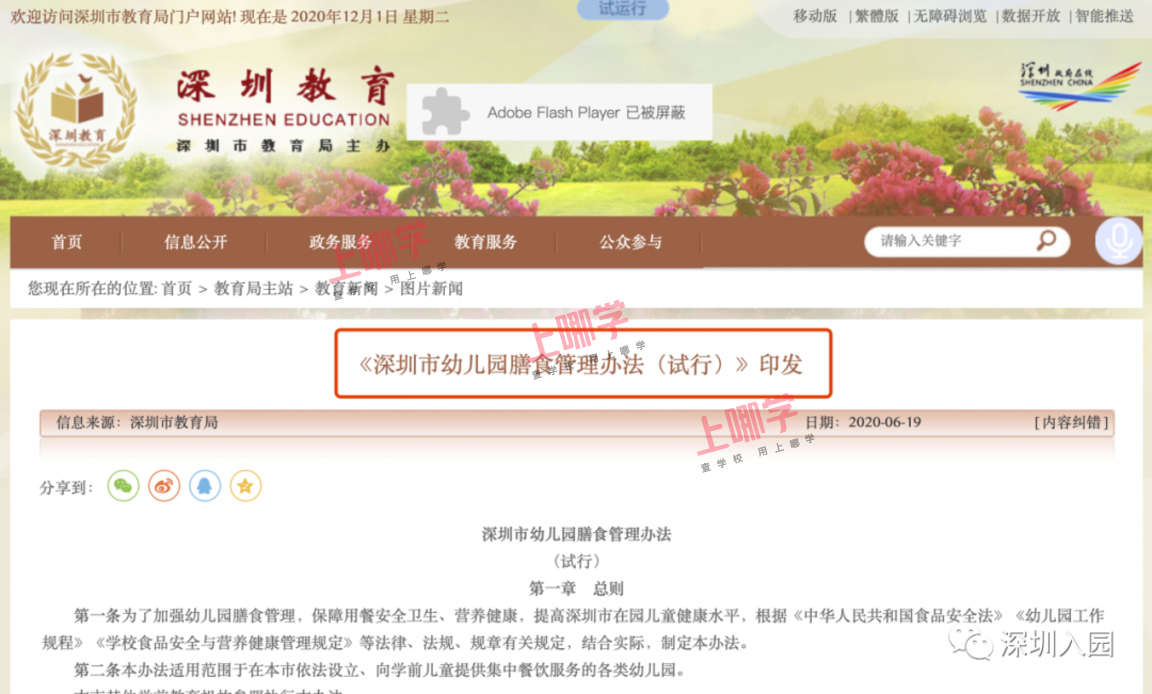Click the blocked Flash plugin puzzle icon
The image size is (1152, 694).
tap(444, 112)
